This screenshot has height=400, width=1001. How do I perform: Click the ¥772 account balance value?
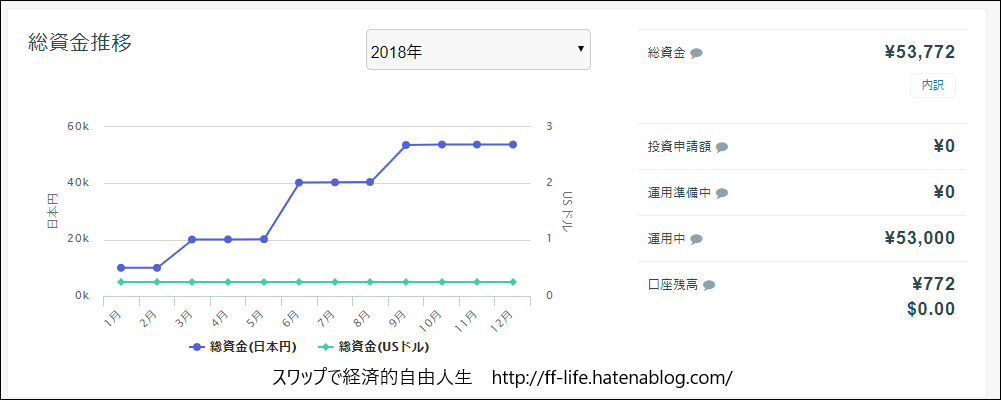(x=933, y=284)
